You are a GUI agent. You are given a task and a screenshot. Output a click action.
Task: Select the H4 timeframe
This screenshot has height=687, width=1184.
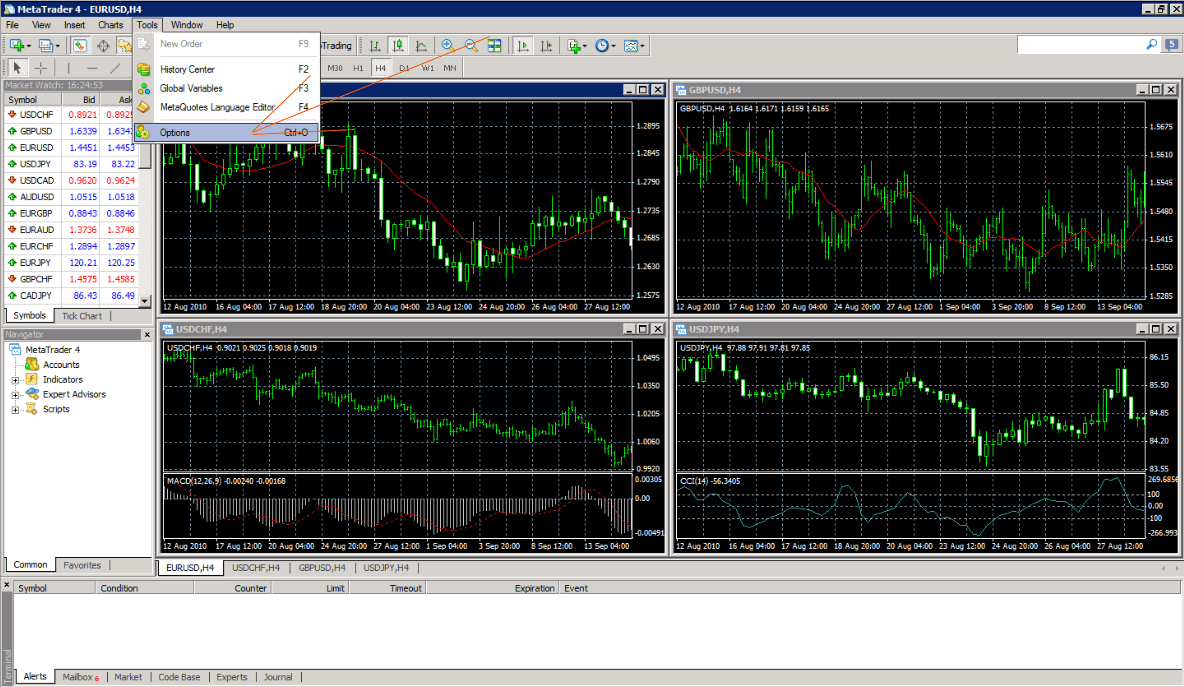point(381,68)
